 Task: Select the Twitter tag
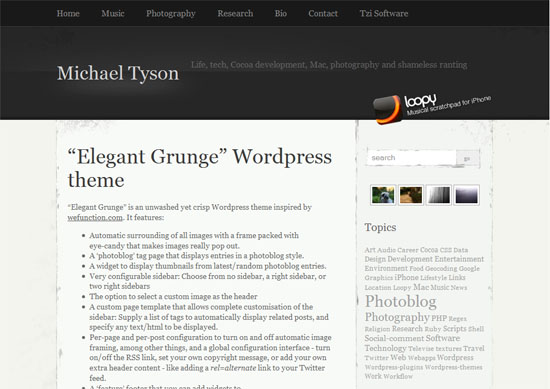point(377,358)
